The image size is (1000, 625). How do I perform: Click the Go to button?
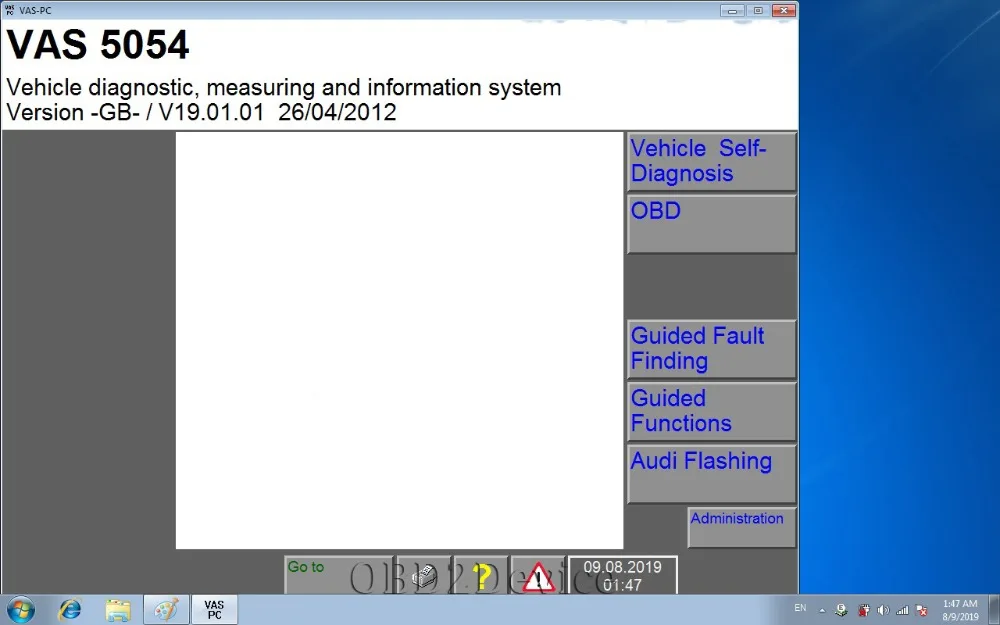pos(339,575)
